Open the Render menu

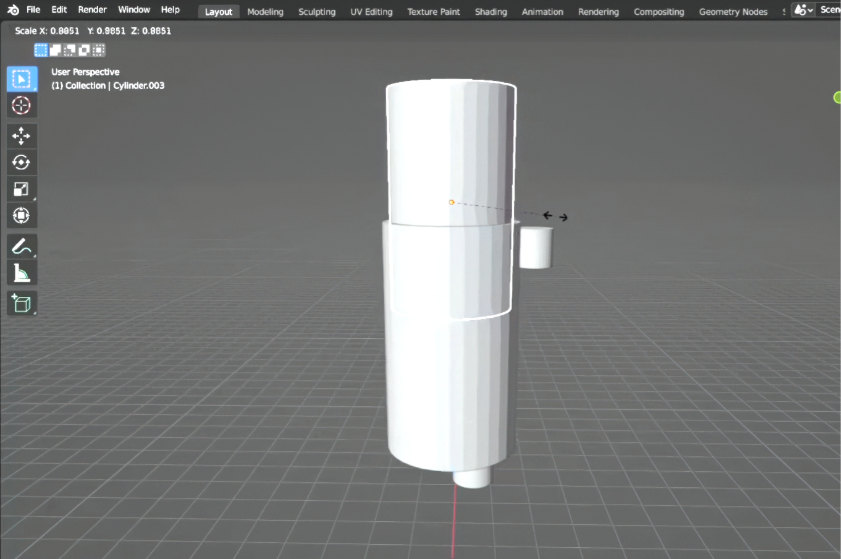tap(92, 10)
